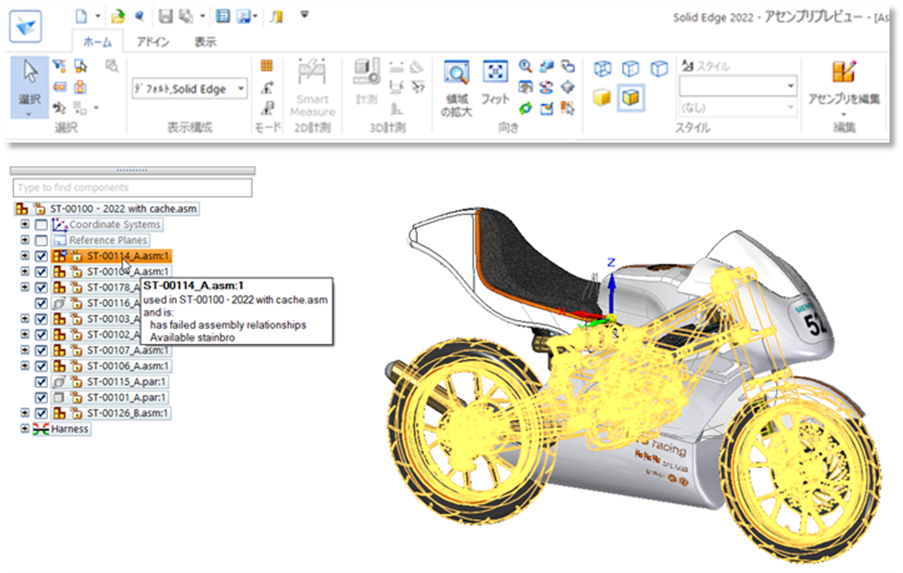Enable the Coordinate Systems checkbox
The height and width of the screenshot is (573, 903).
[41, 225]
